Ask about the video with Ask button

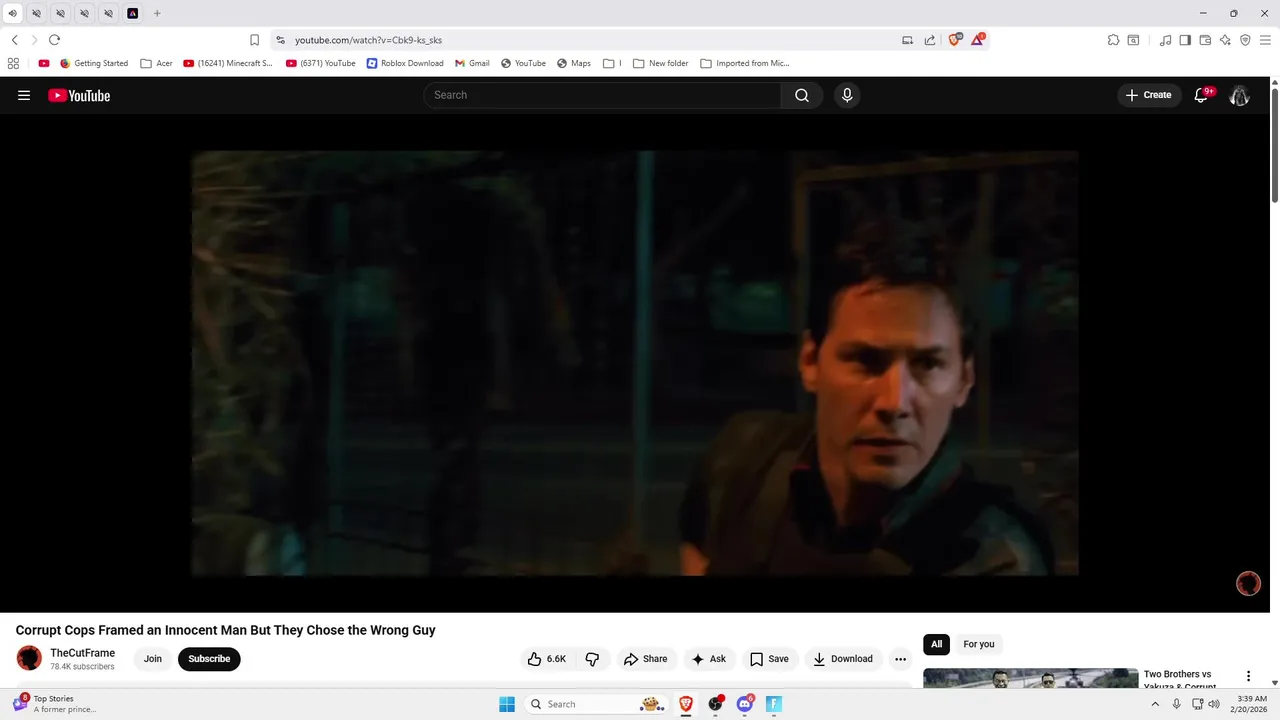click(709, 659)
